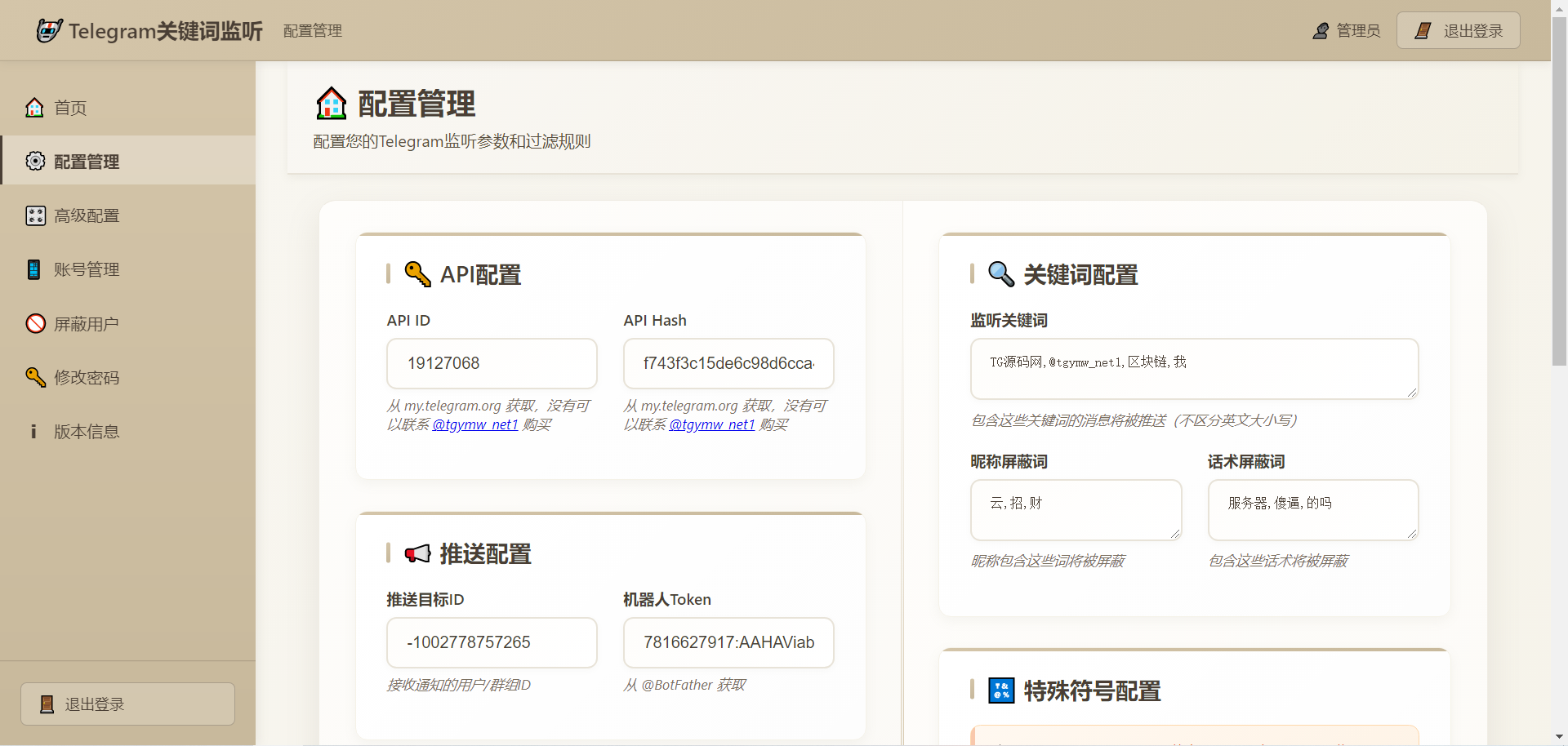The image size is (1568, 746).
Task: Follow the @tgymw_net1 link under API ID
Action: click(x=474, y=424)
